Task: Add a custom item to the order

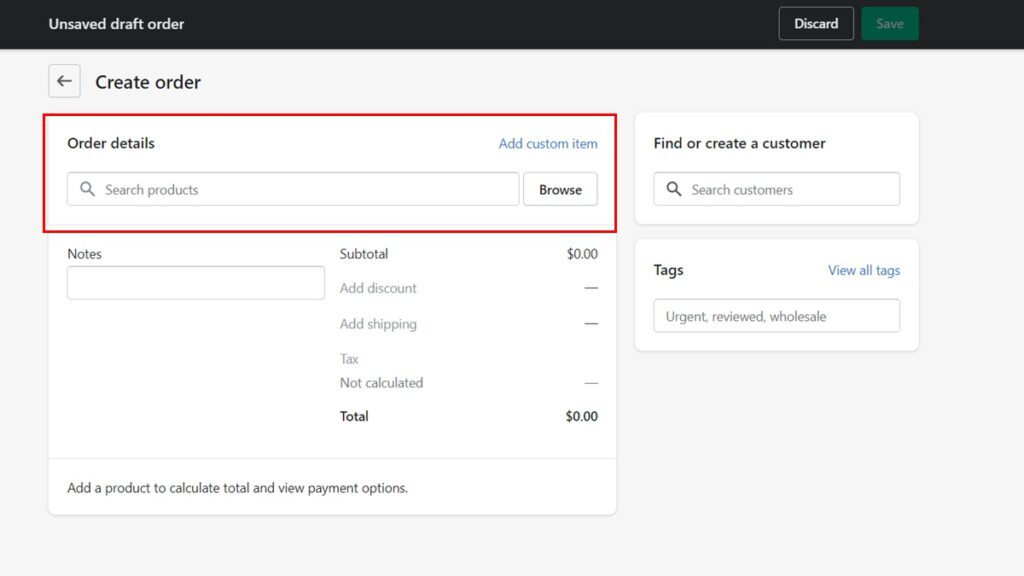Action: pos(548,143)
